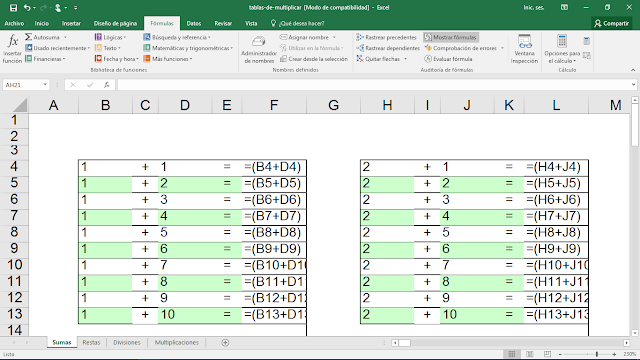Open the Divisiones sheet tab
The height and width of the screenshot is (360, 640).
tap(127, 342)
